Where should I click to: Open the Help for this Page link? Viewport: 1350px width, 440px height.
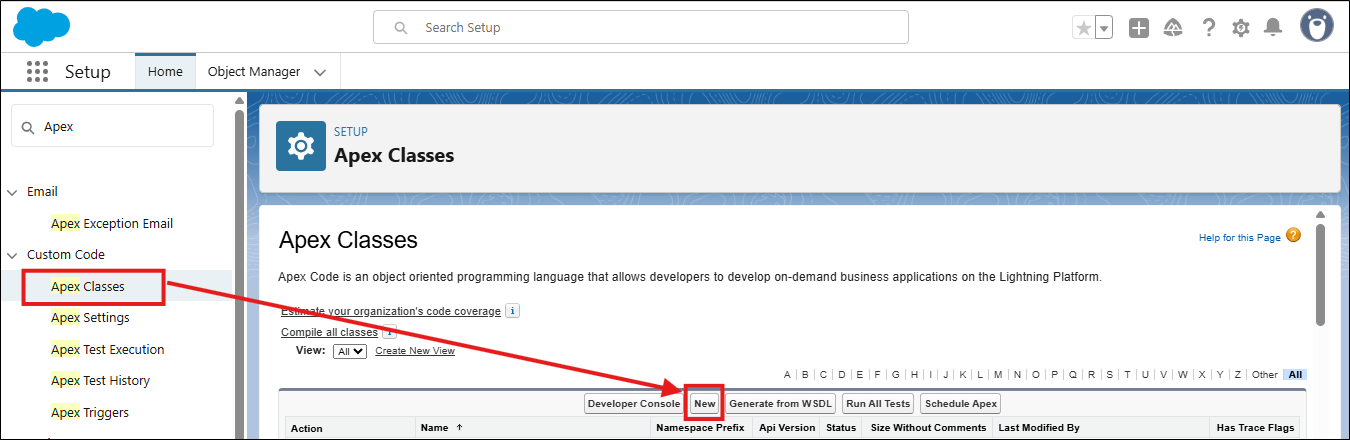pyautogui.click(x=1239, y=237)
